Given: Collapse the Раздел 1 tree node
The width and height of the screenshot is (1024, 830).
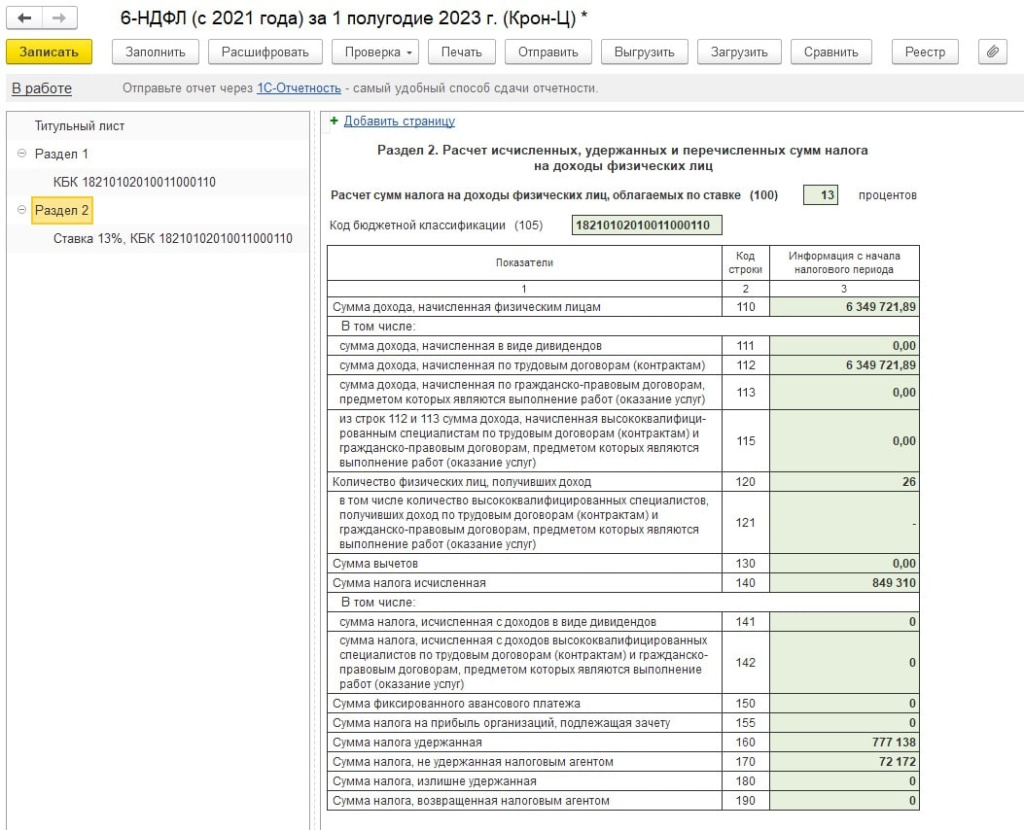Looking at the screenshot, I should [21, 154].
